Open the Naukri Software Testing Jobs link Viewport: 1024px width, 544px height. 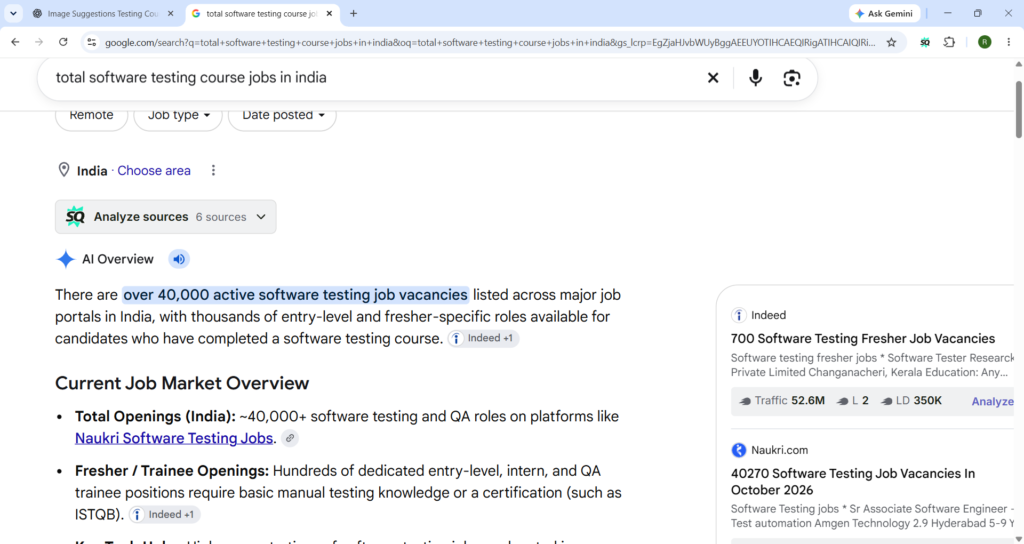point(174,438)
